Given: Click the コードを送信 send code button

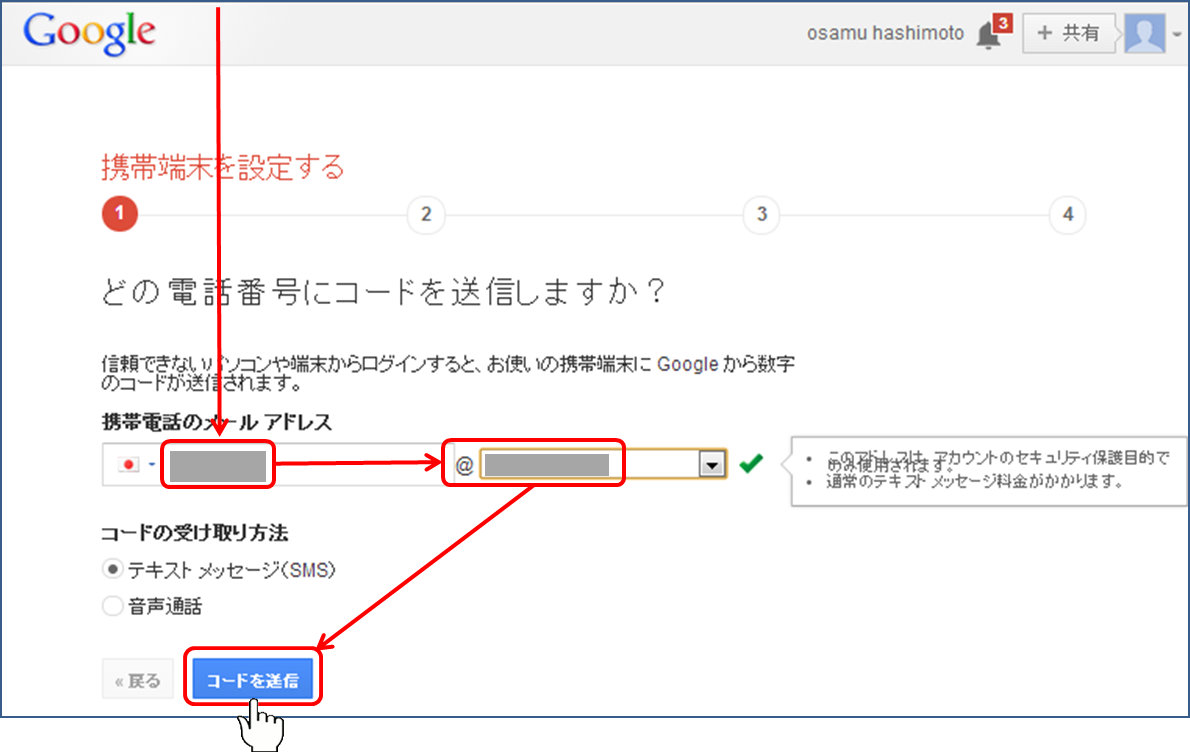Looking at the screenshot, I should tap(253, 681).
